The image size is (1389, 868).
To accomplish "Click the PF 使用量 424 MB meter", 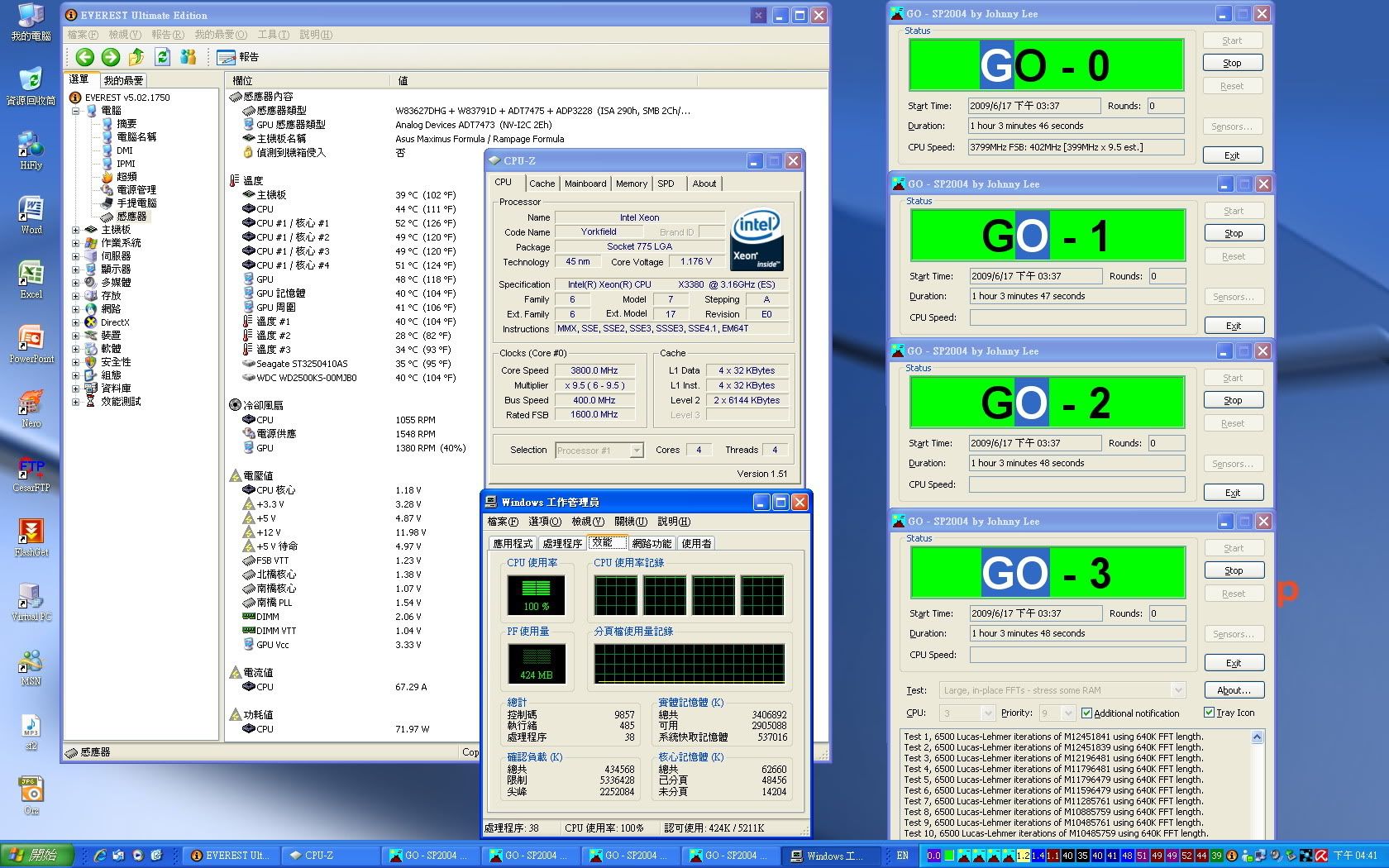I will (x=536, y=664).
